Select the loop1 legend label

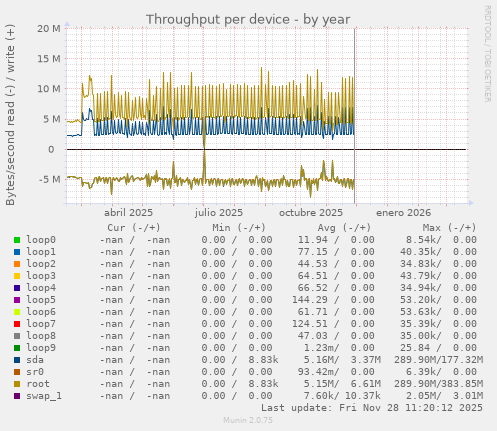coord(41,252)
